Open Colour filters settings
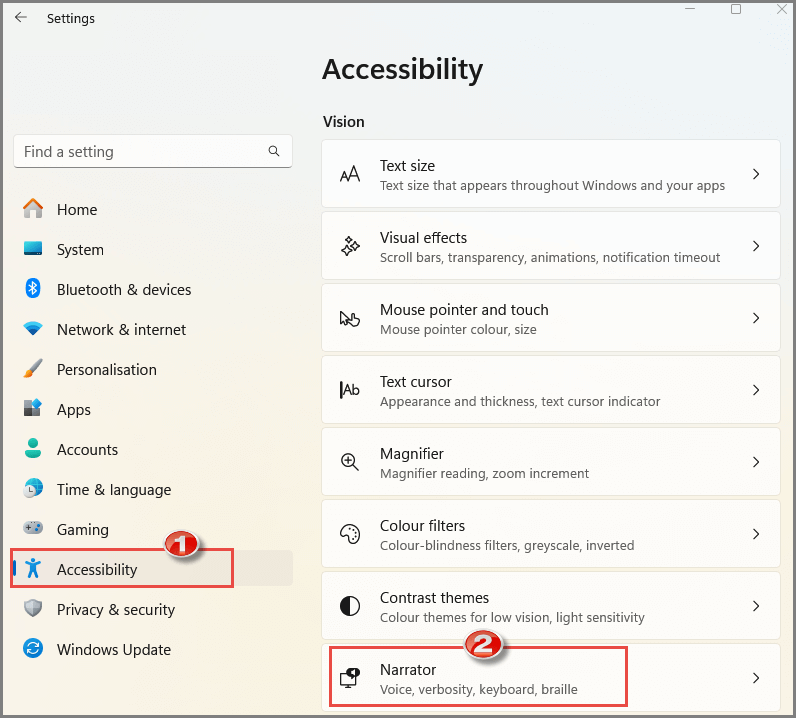Viewport: 796px width, 718px height. point(551,534)
